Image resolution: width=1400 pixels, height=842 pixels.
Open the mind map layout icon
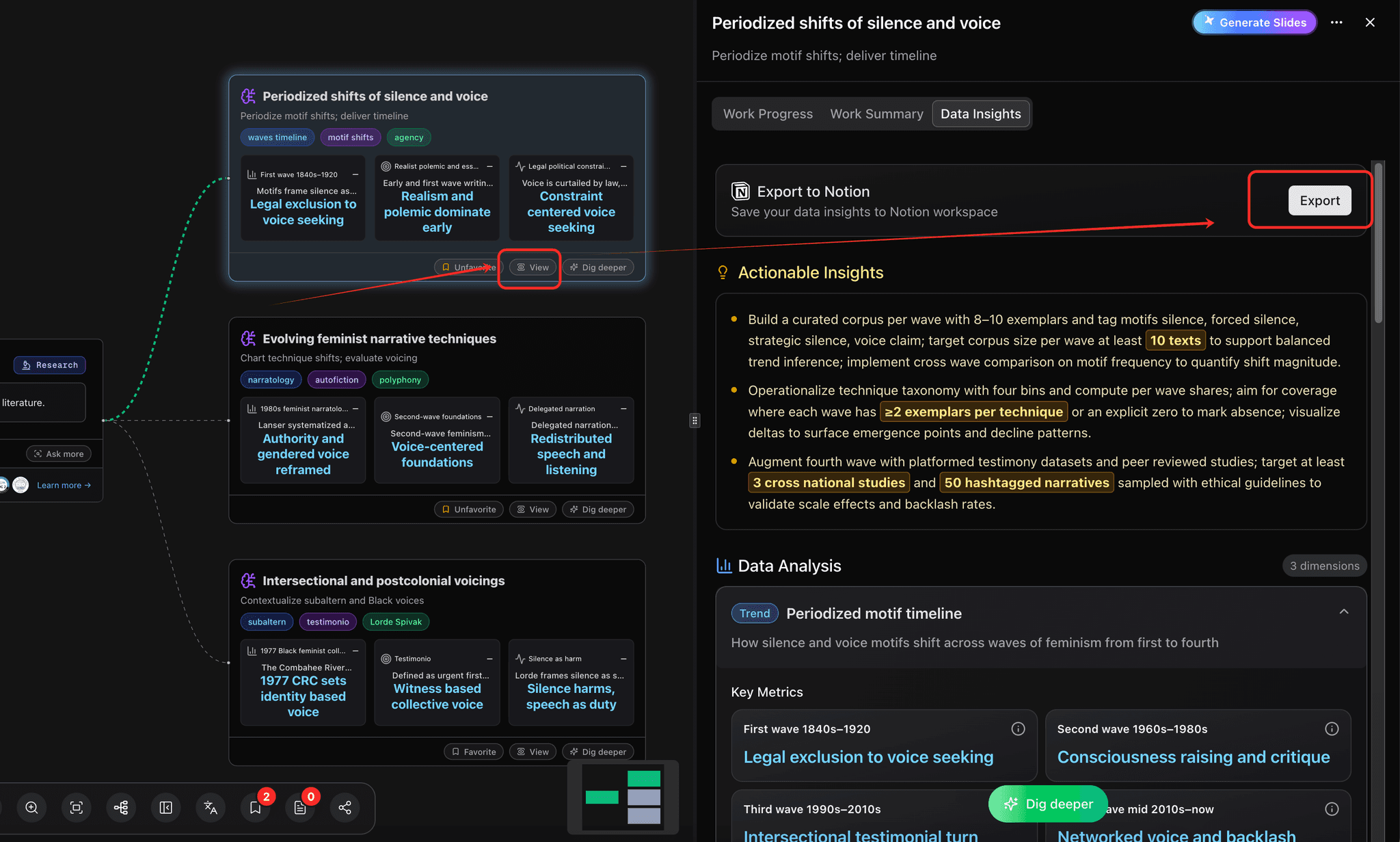(x=121, y=808)
